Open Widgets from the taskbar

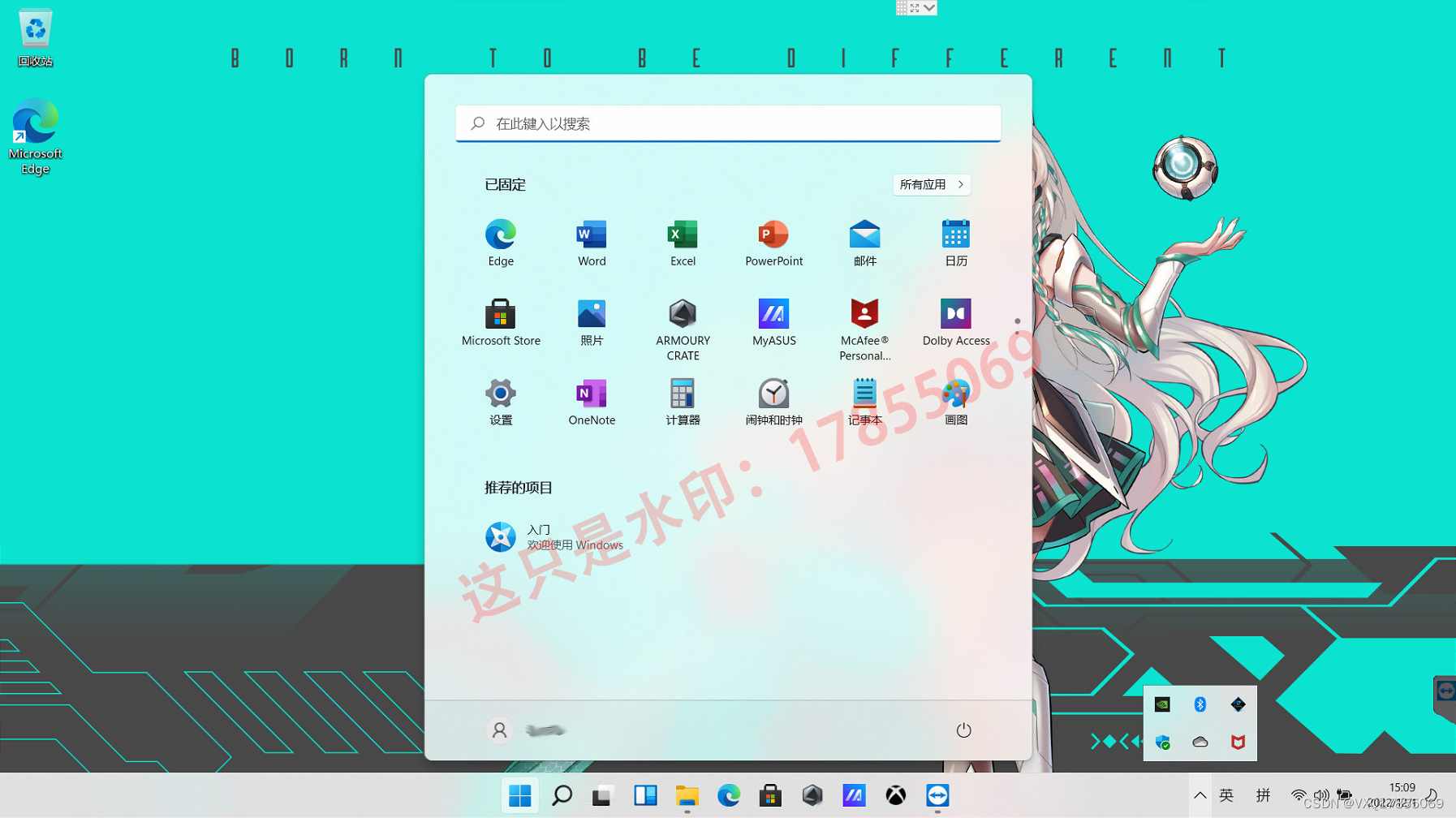click(645, 795)
